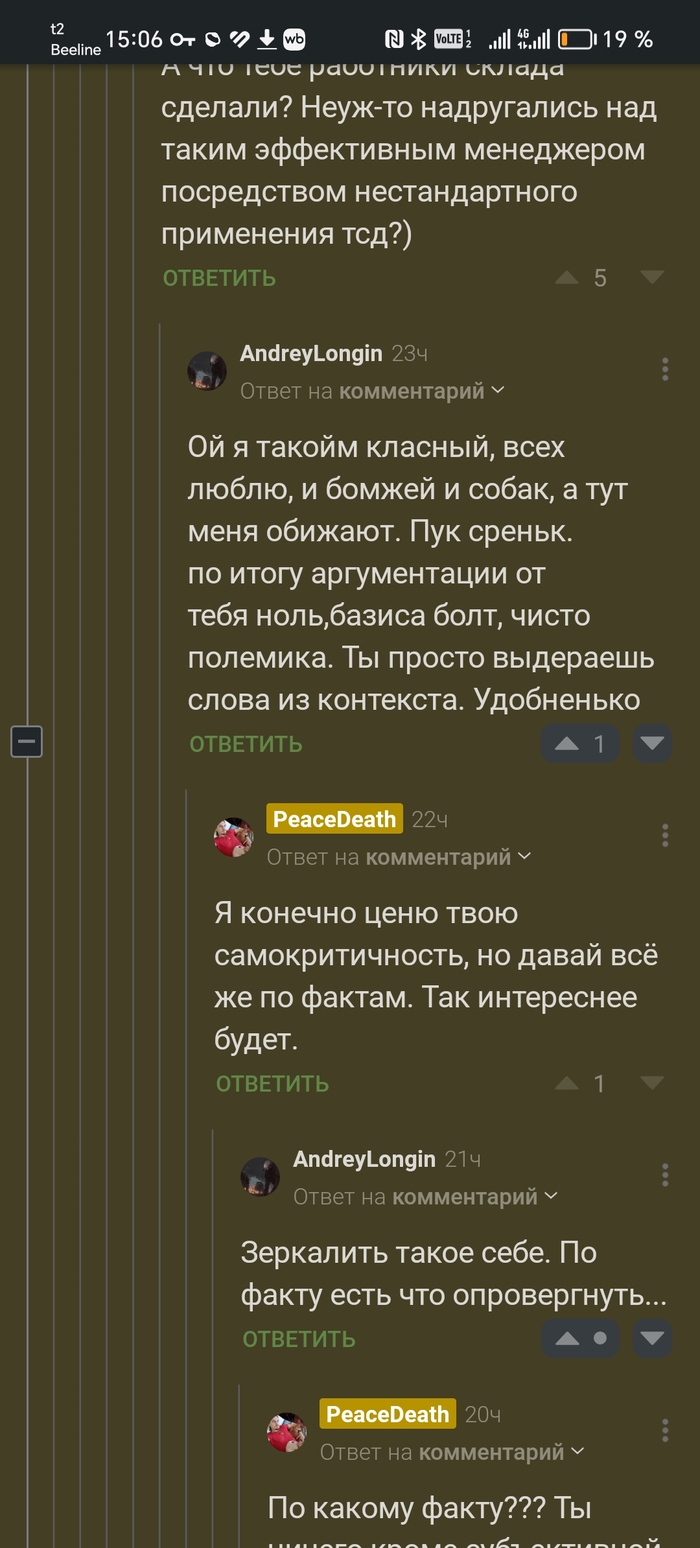Reply to the top warehouse workers comment

pyautogui.click(x=219, y=278)
